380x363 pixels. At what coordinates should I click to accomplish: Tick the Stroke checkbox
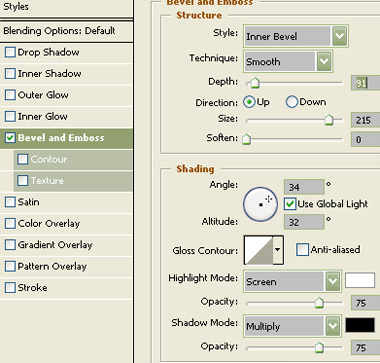[10, 287]
